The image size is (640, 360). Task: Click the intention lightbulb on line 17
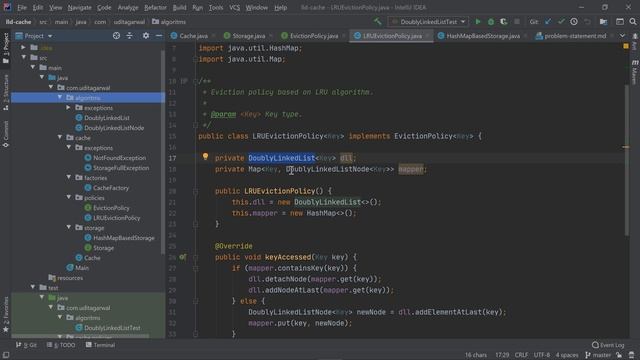click(x=205, y=156)
